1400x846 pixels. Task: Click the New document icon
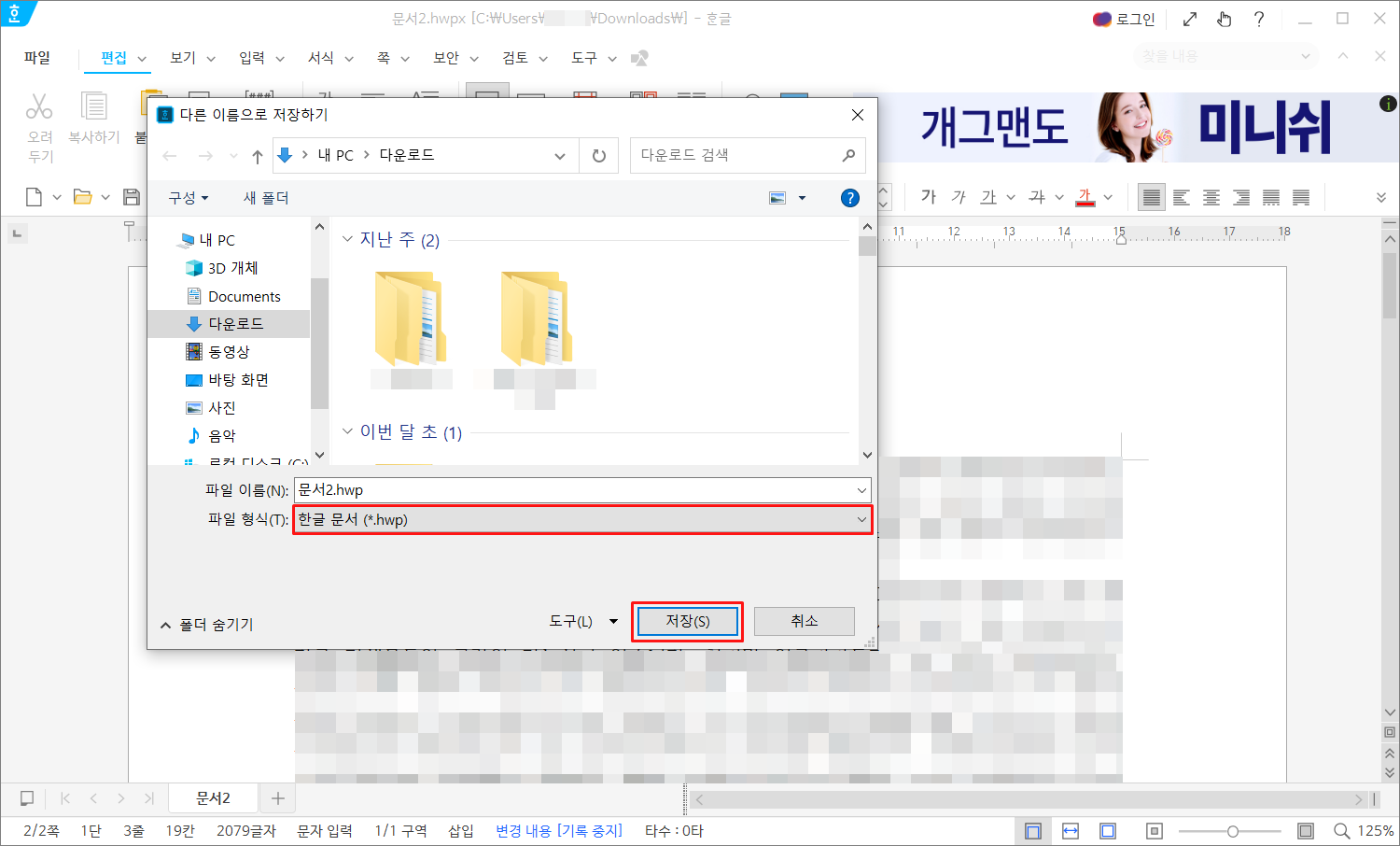pos(35,197)
